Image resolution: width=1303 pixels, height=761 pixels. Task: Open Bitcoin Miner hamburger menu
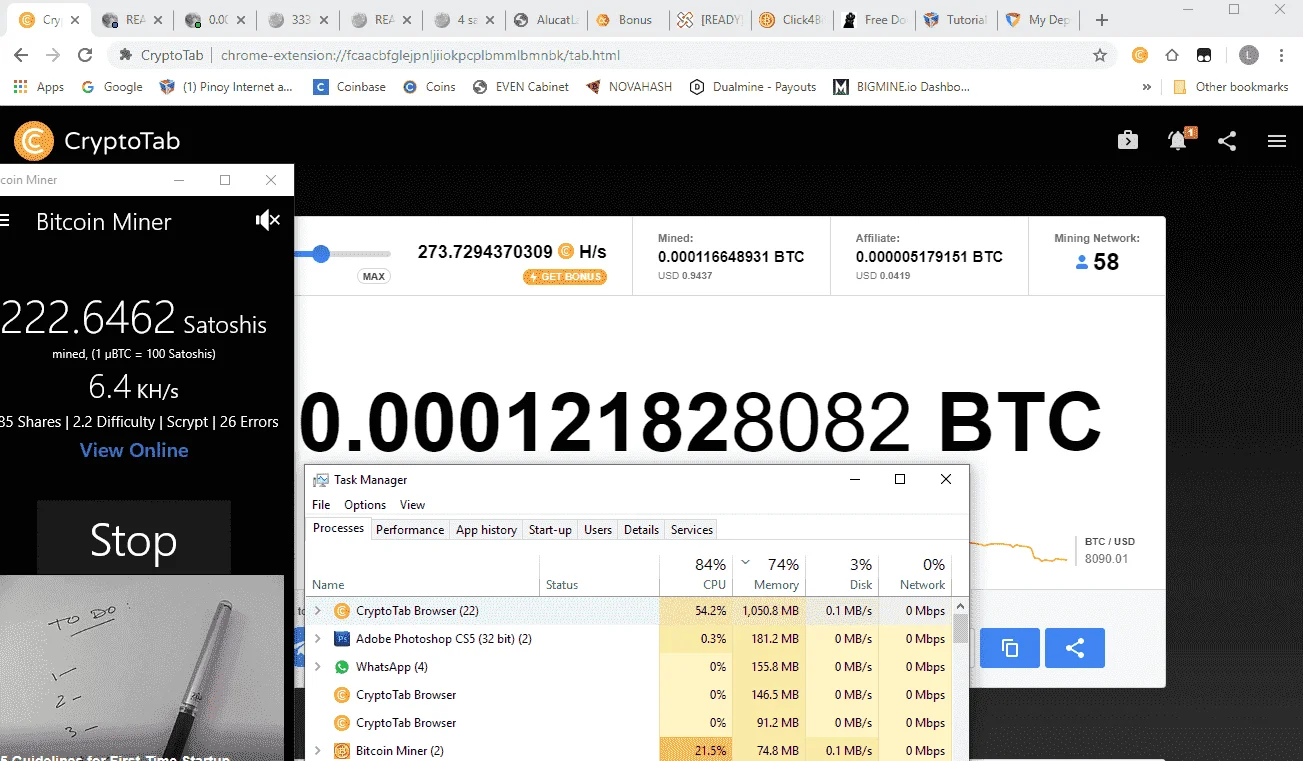pyautogui.click(x=4, y=221)
